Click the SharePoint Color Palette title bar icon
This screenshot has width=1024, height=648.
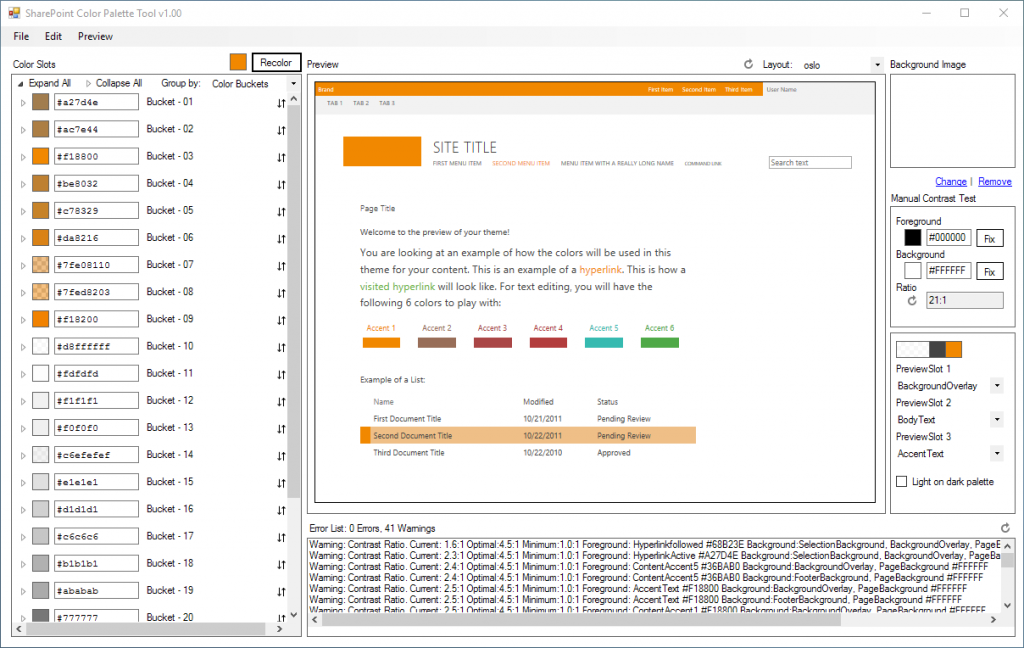click(x=13, y=12)
